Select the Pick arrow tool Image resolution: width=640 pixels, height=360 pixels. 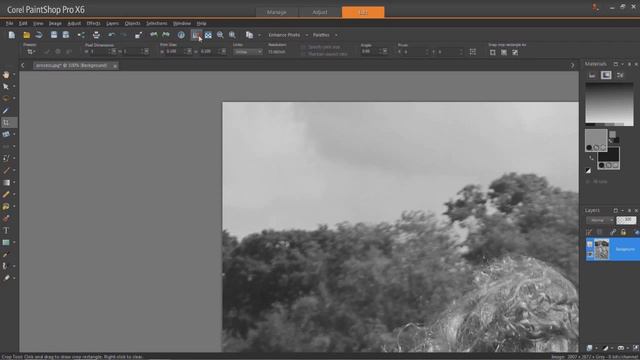tap(6, 87)
